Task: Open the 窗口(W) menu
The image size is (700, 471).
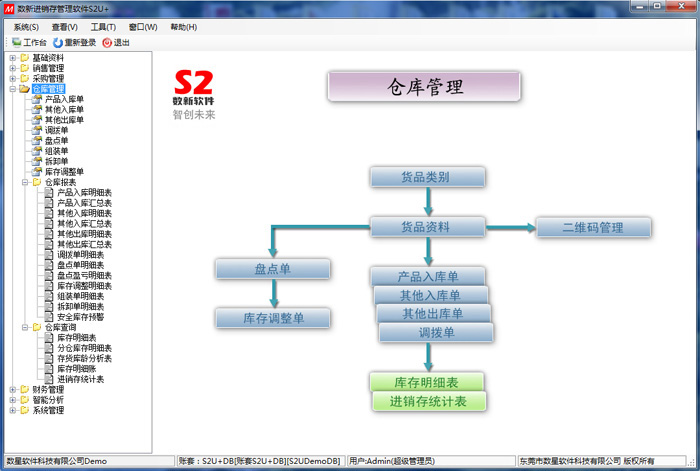Action: pos(143,27)
